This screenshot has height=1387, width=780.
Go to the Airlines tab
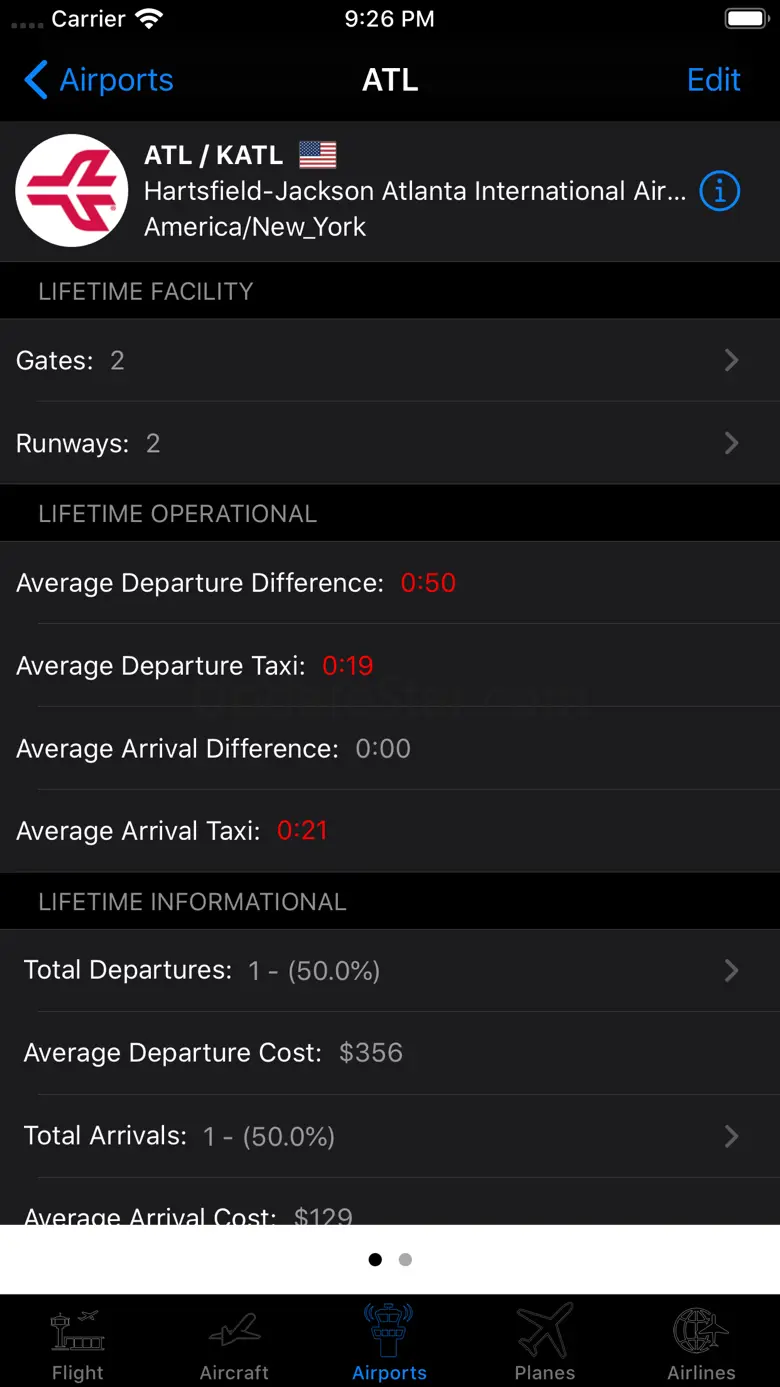click(701, 1332)
